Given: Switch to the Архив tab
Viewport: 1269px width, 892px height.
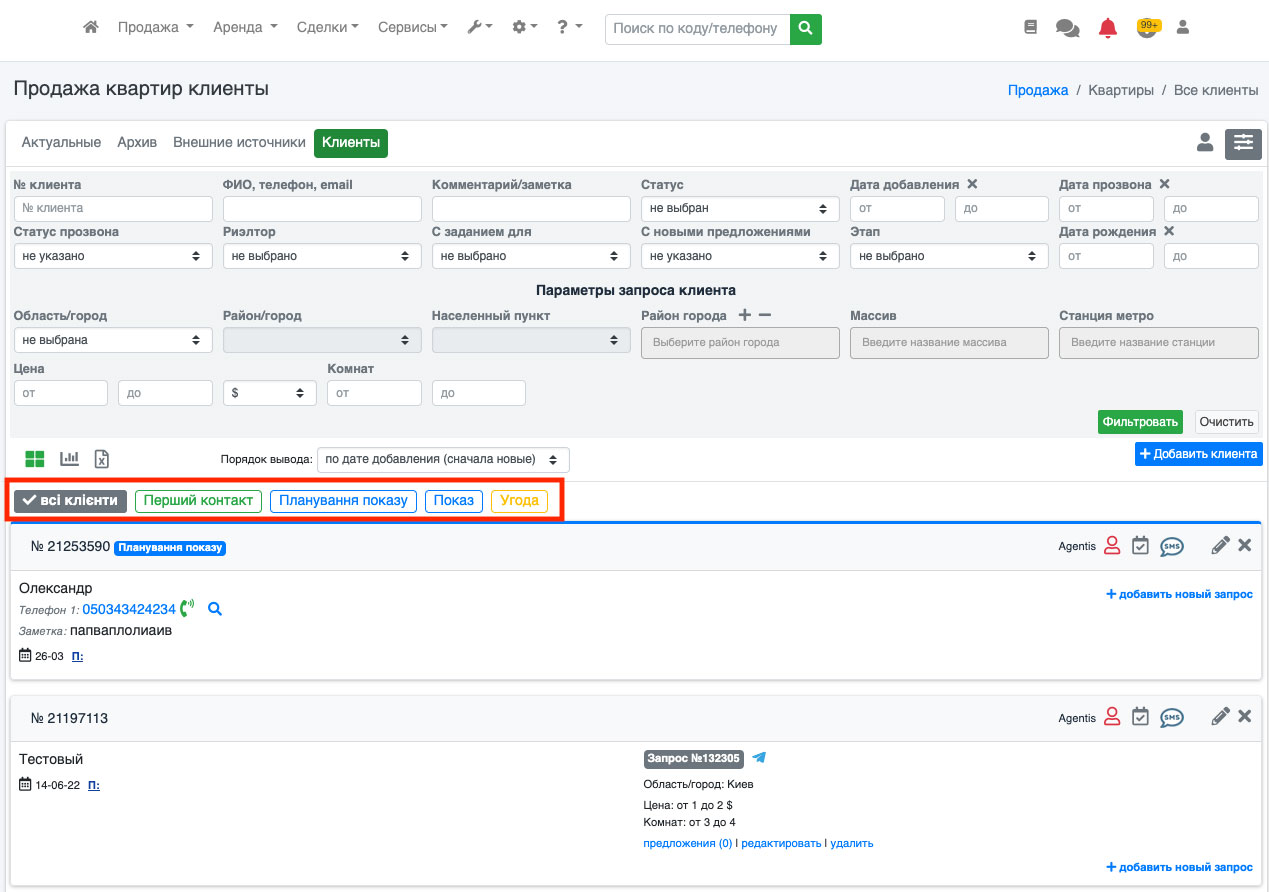Looking at the screenshot, I should pyautogui.click(x=137, y=143).
